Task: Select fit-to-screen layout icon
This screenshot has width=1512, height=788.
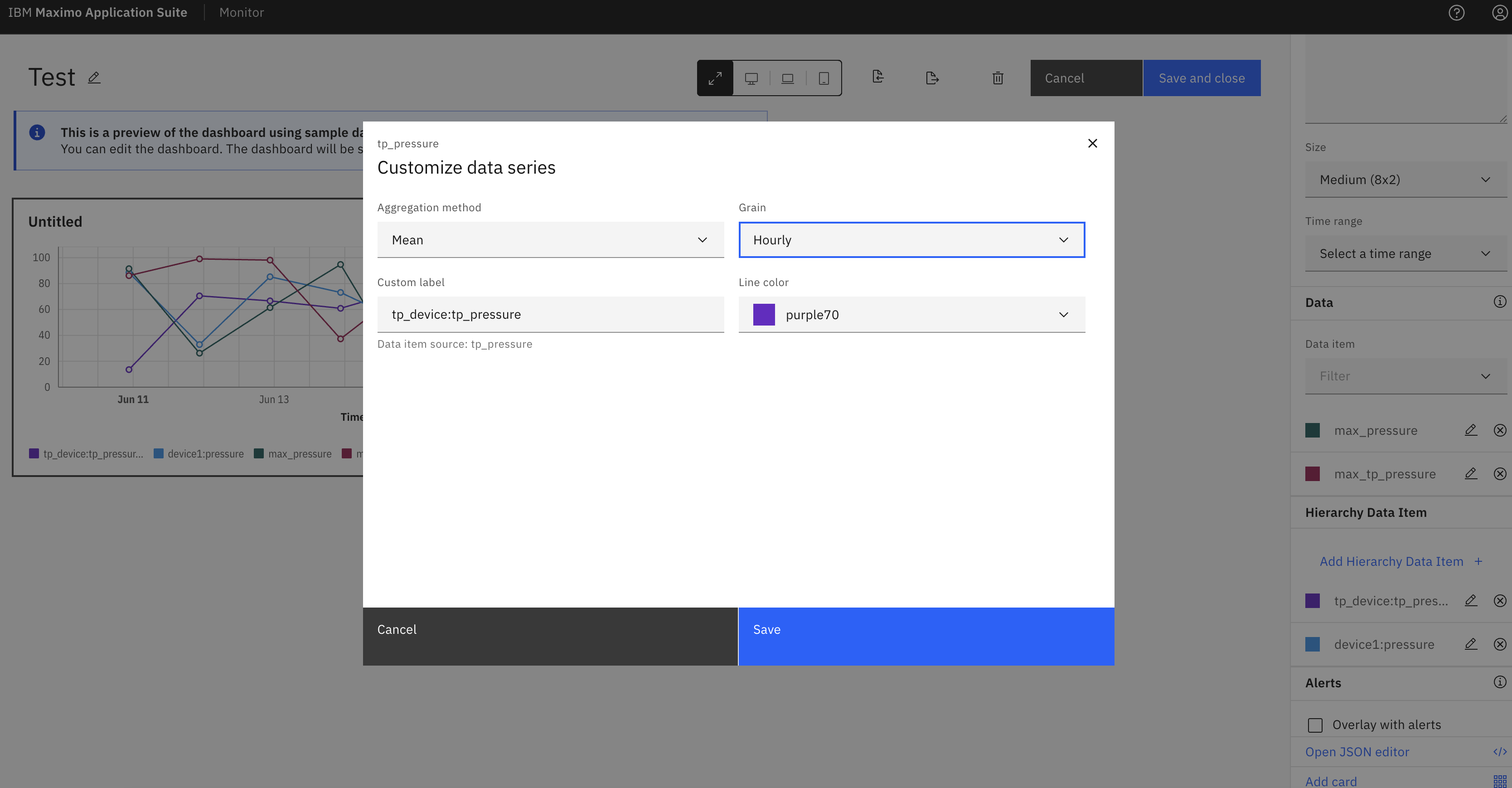Action: point(715,78)
